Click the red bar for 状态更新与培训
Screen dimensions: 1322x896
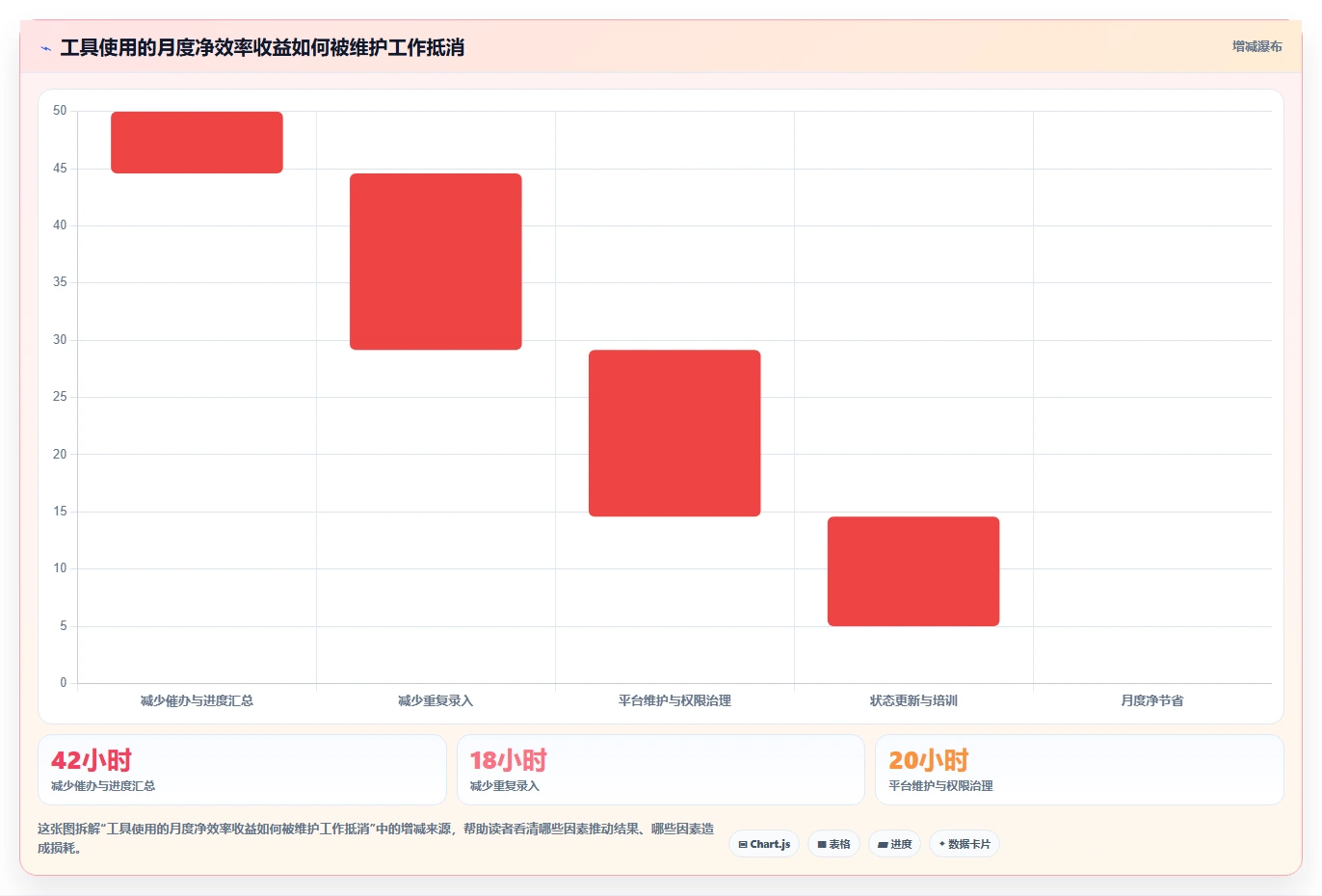coord(913,571)
